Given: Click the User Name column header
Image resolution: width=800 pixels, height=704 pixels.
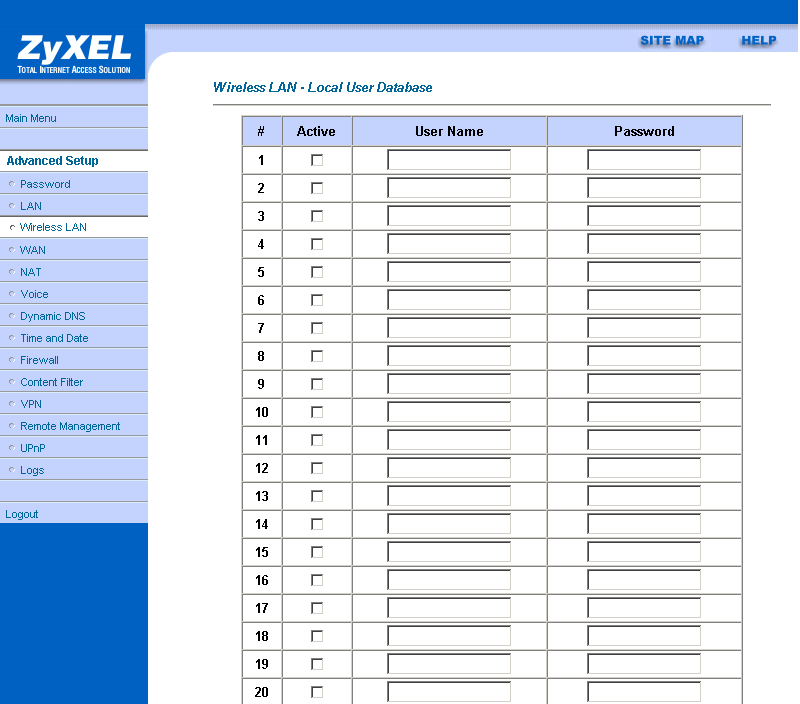Looking at the screenshot, I should pyautogui.click(x=449, y=132).
